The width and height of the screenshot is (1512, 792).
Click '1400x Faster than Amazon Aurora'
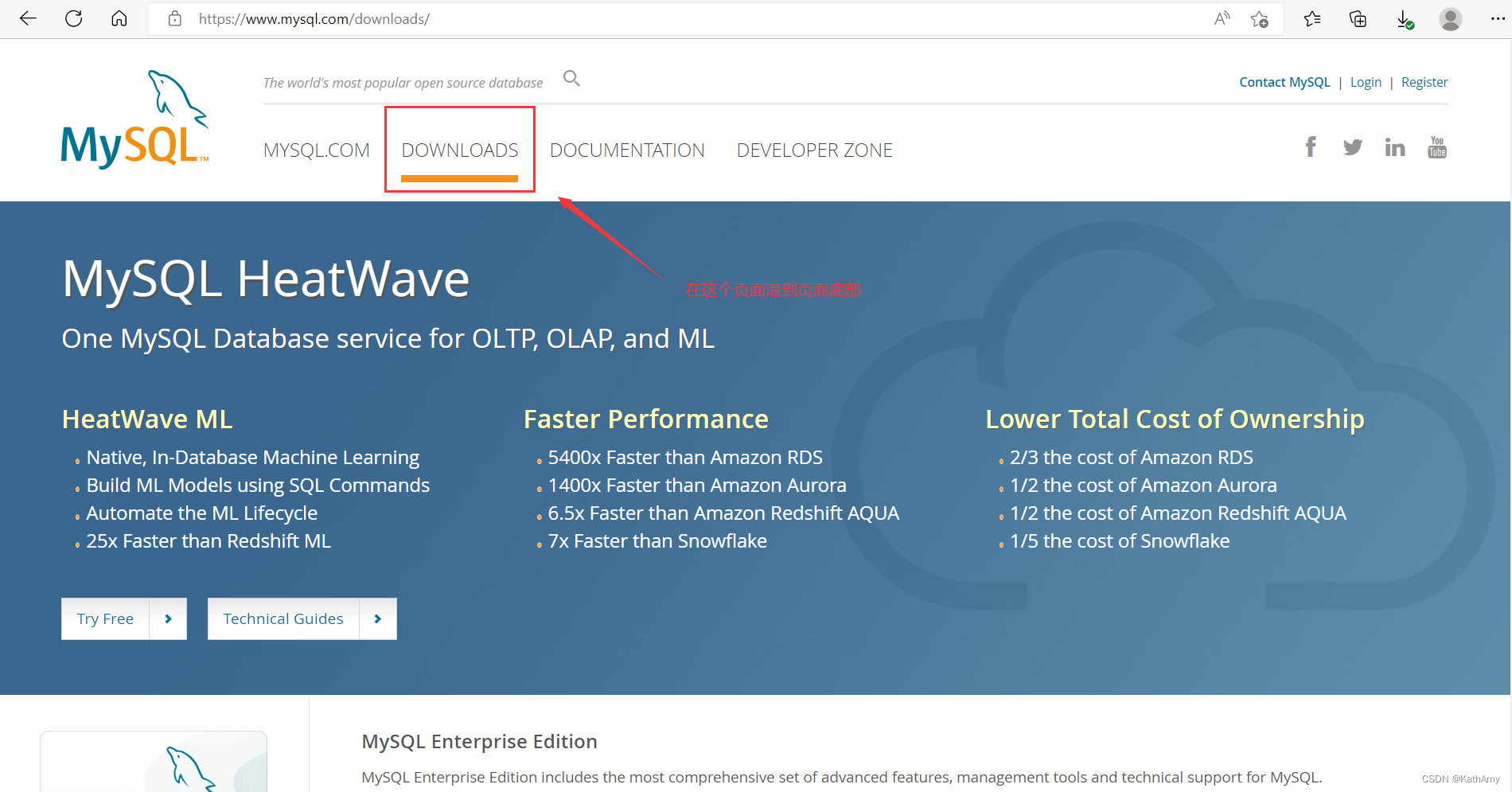click(697, 486)
